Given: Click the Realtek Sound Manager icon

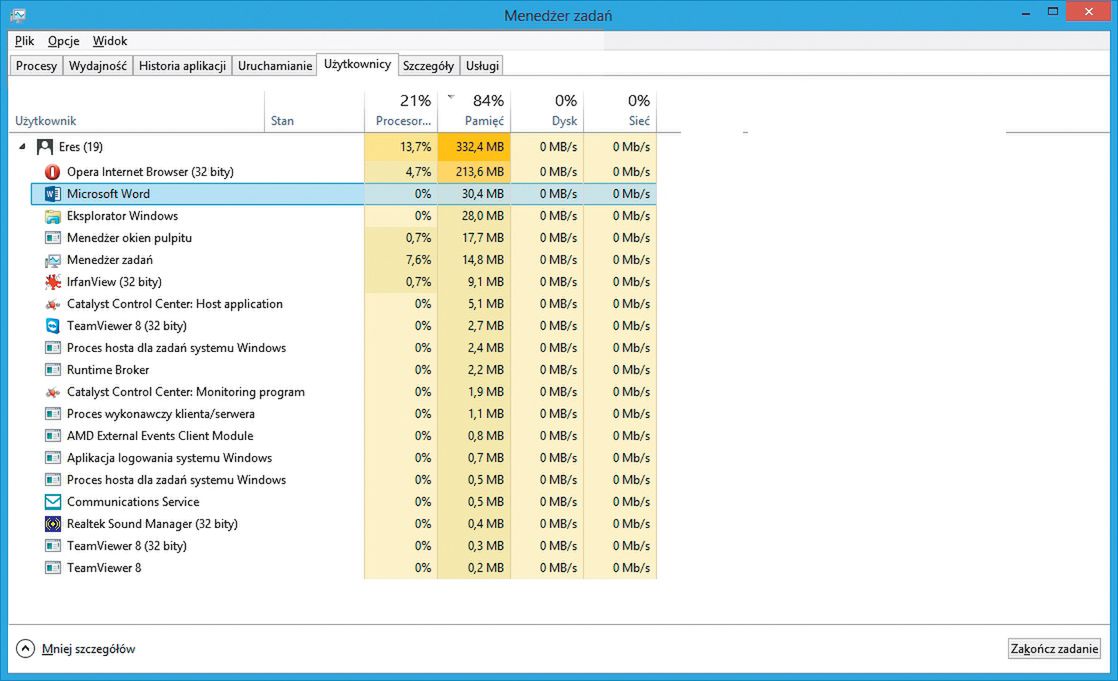Looking at the screenshot, I should pyautogui.click(x=53, y=524).
